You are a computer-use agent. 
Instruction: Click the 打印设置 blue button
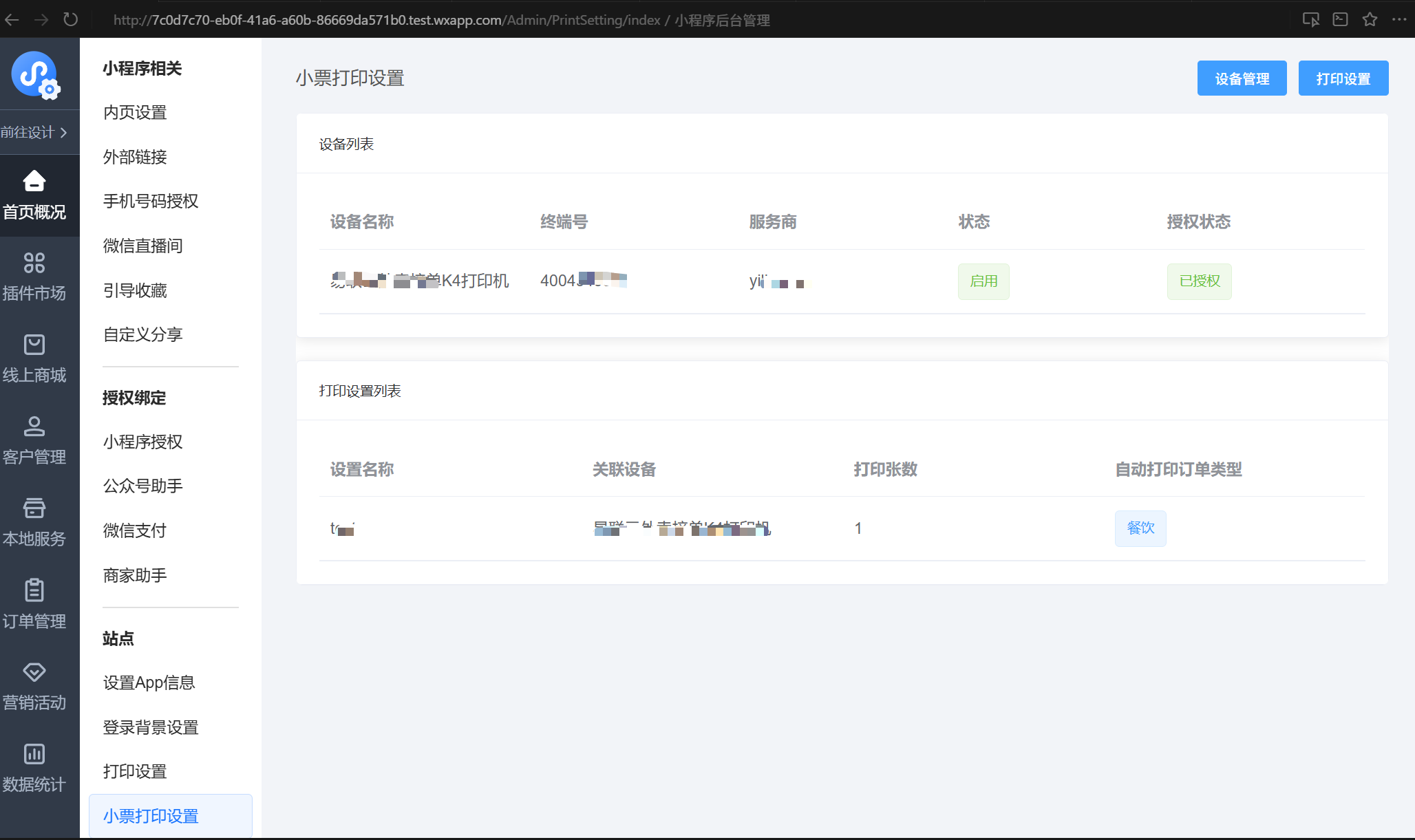click(x=1343, y=78)
